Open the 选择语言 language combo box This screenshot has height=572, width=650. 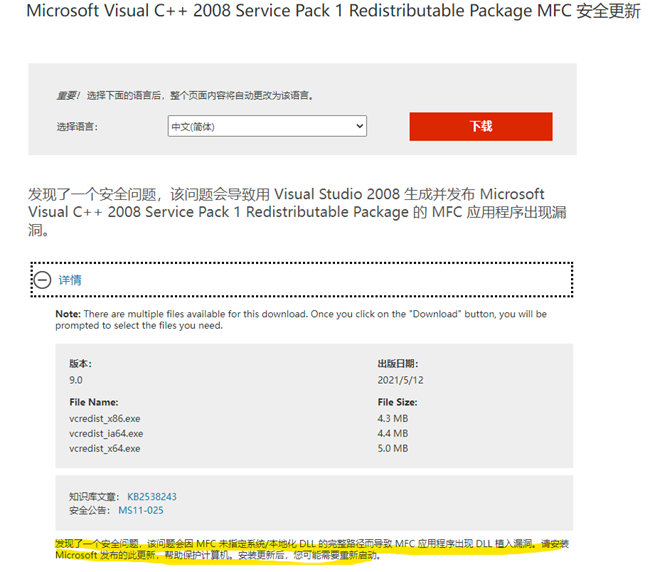266,127
